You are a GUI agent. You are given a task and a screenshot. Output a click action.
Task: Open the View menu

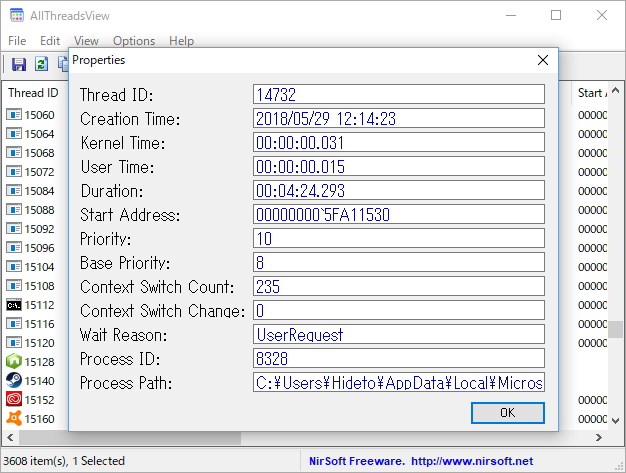click(86, 41)
